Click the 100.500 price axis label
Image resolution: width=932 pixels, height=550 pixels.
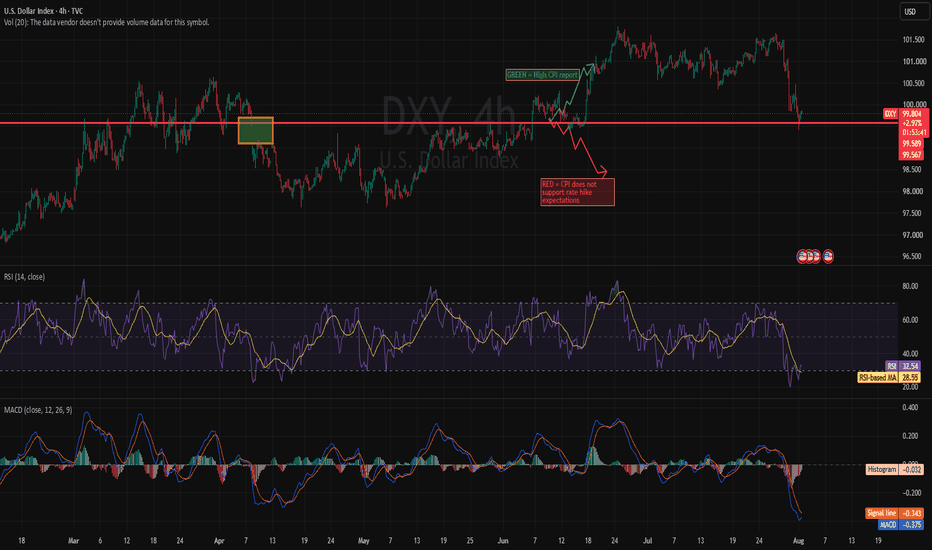tap(914, 83)
